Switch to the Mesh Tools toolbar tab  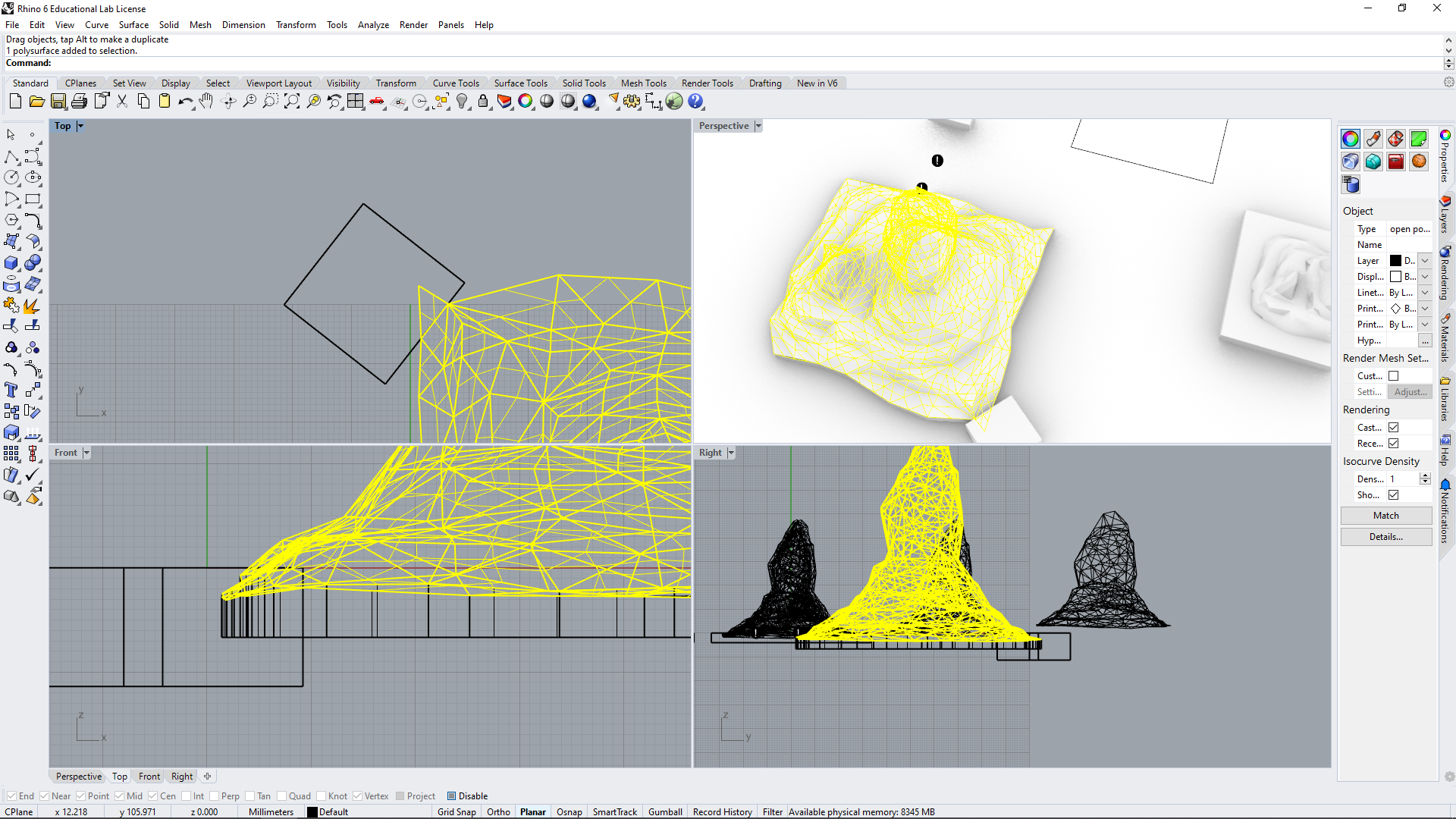(x=643, y=83)
